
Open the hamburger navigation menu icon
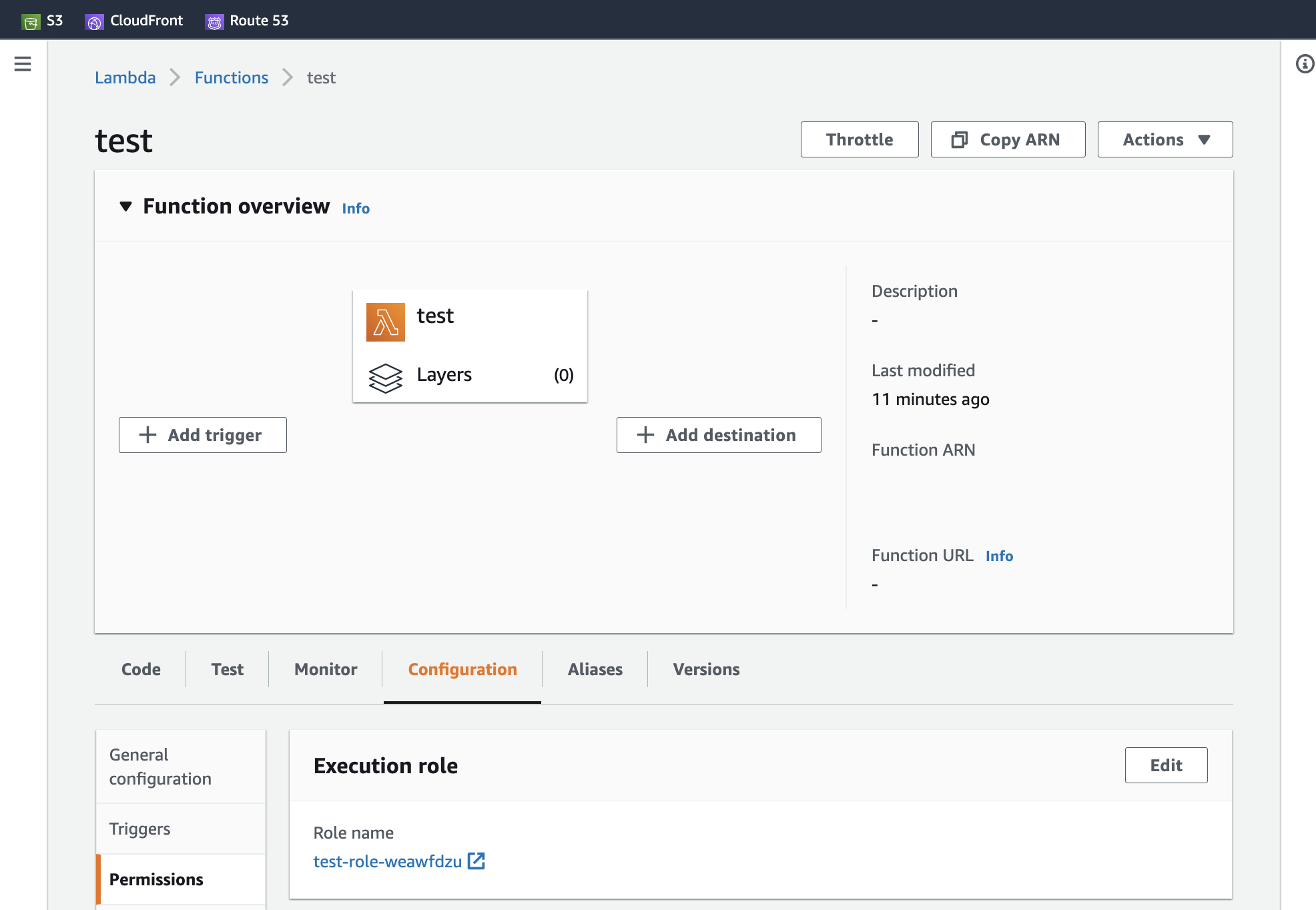coord(23,64)
